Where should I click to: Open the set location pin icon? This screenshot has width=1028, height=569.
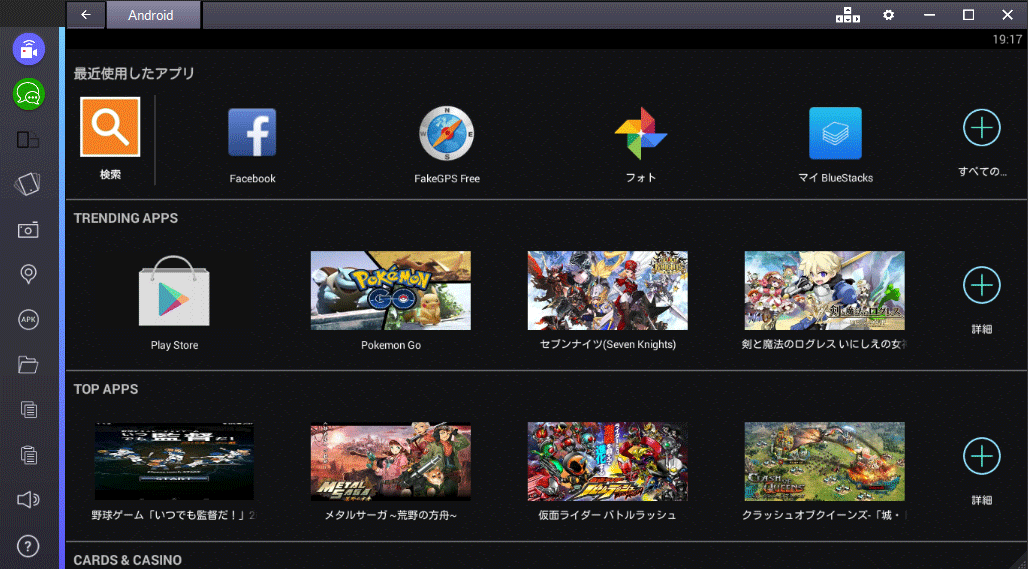pyautogui.click(x=28, y=274)
